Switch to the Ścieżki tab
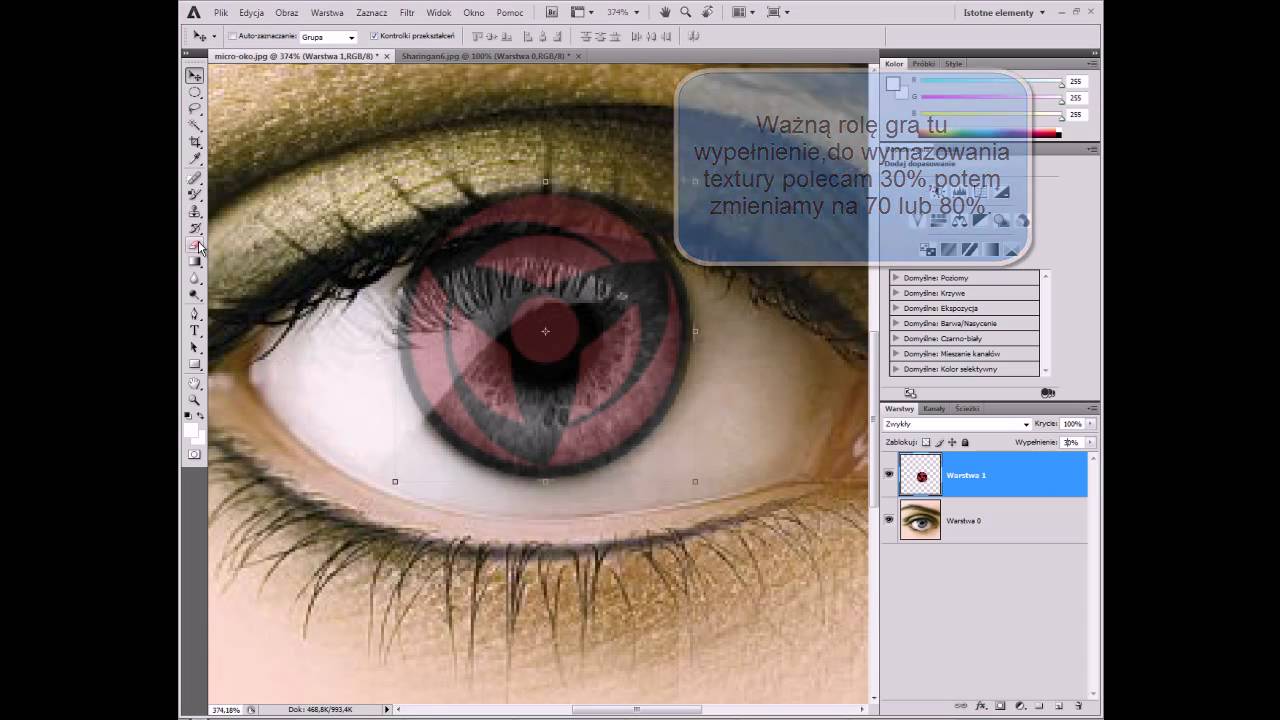Viewport: 1280px width, 720px height. tap(967, 408)
